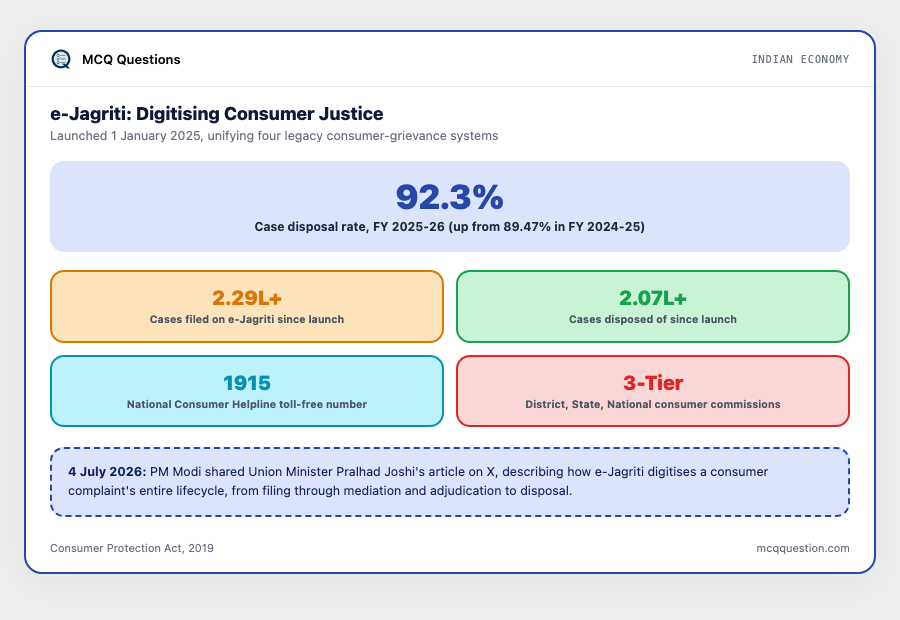Click the Consumer Protection Act, 2019 footer
The width and height of the screenshot is (900, 620).
click(131, 548)
